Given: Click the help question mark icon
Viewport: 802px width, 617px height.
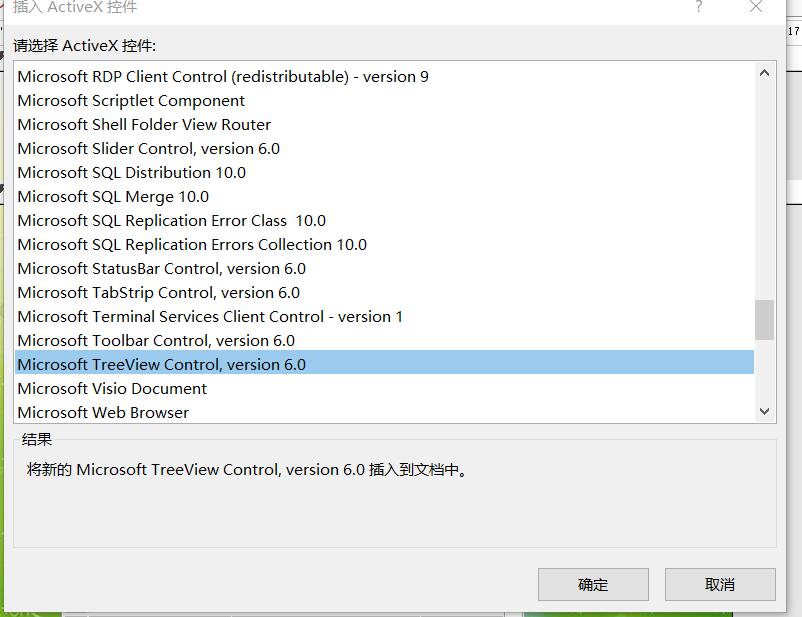Looking at the screenshot, I should (x=699, y=7).
